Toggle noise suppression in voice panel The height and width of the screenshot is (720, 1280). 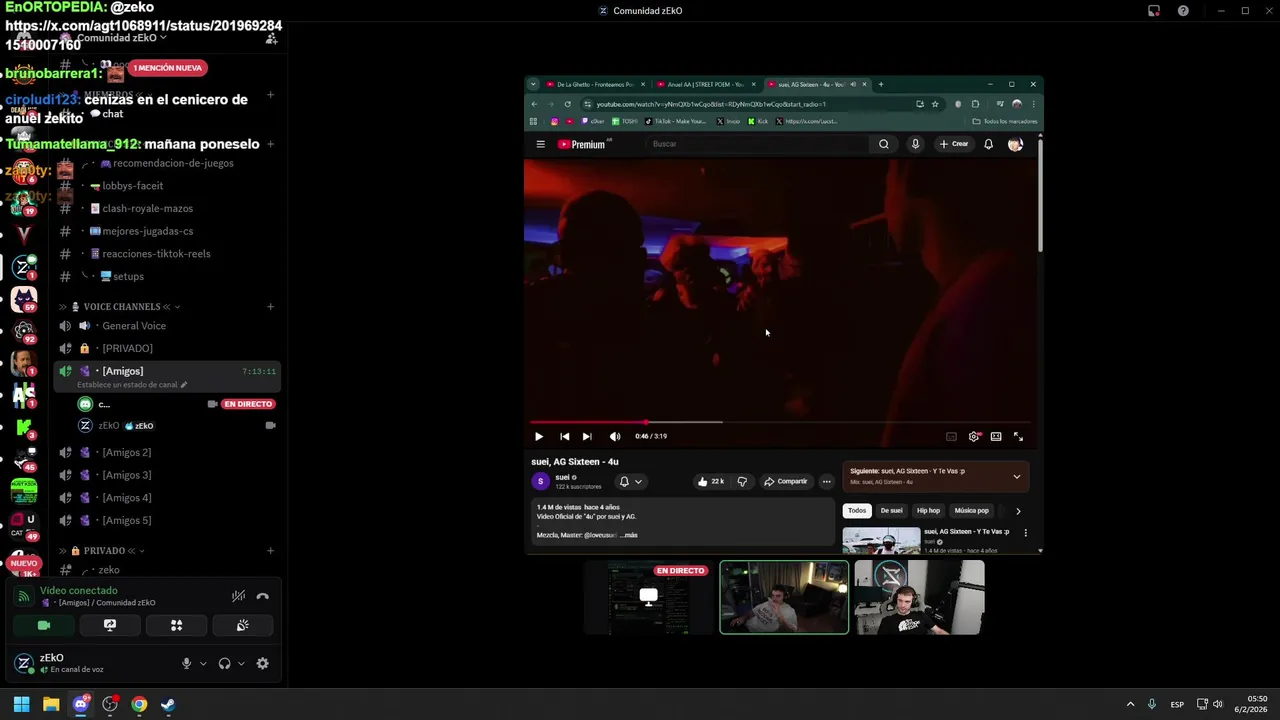click(x=238, y=596)
